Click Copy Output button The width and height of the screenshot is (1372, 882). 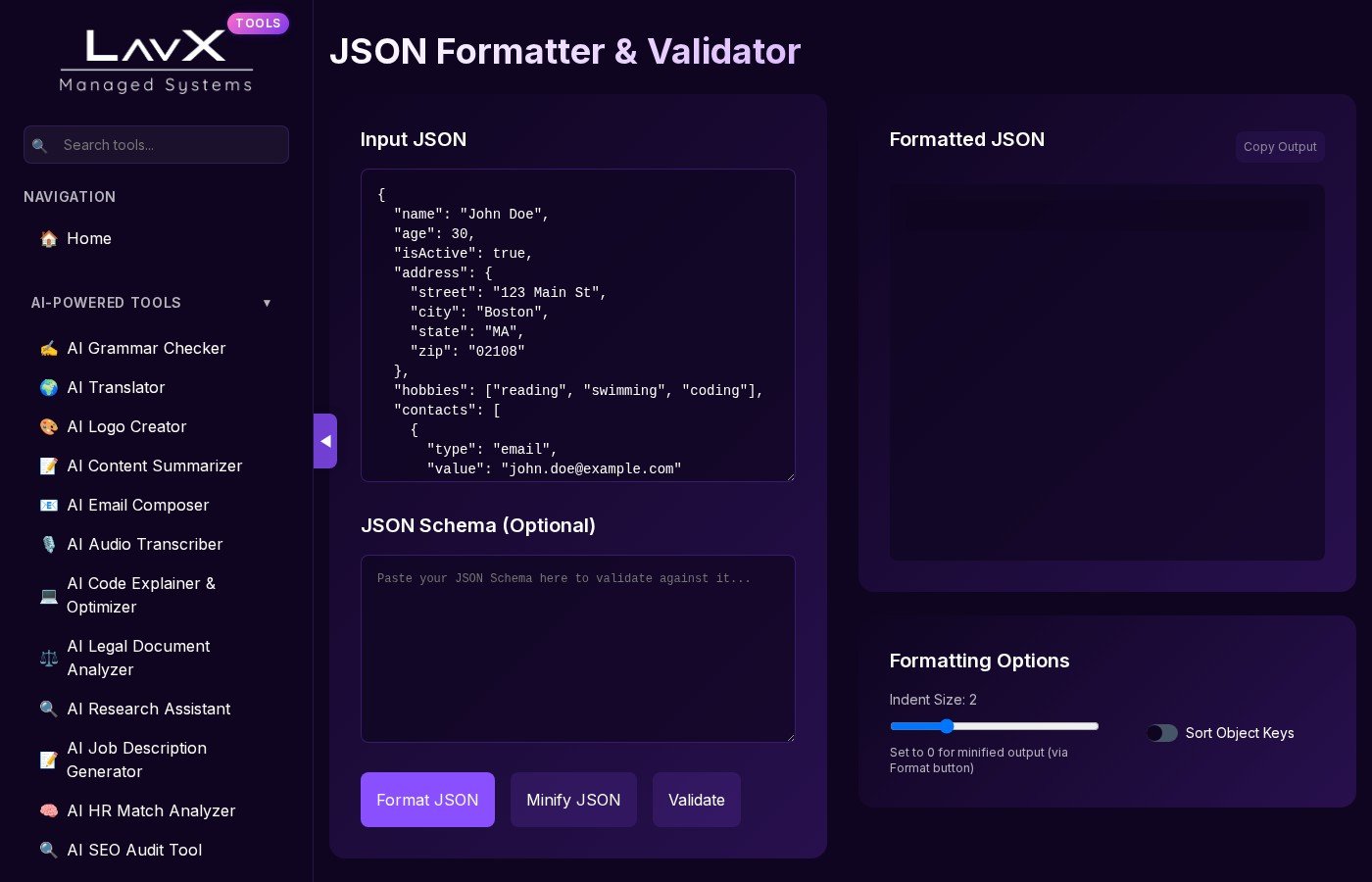[x=1279, y=147]
